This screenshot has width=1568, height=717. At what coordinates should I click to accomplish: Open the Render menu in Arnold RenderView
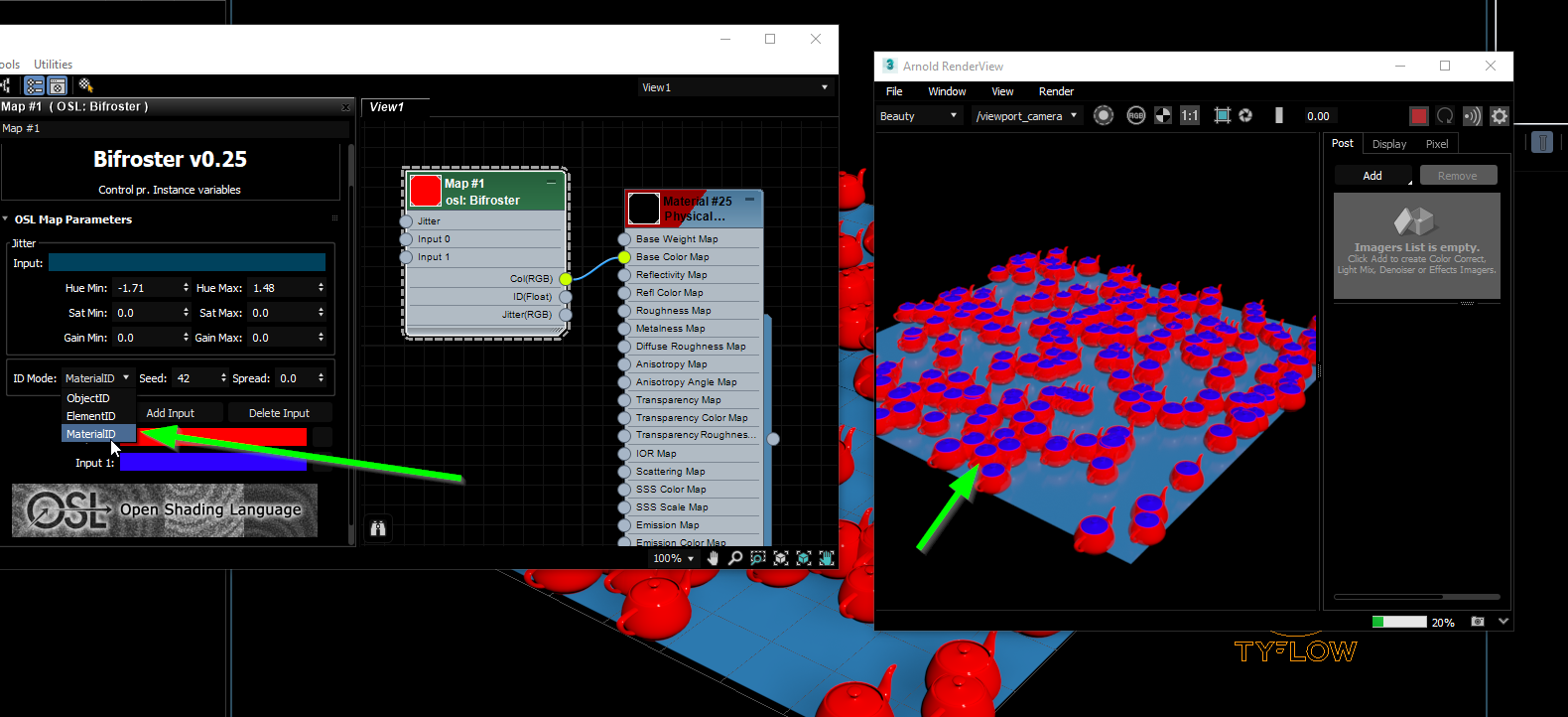pyautogui.click(x=1056, y=91)
